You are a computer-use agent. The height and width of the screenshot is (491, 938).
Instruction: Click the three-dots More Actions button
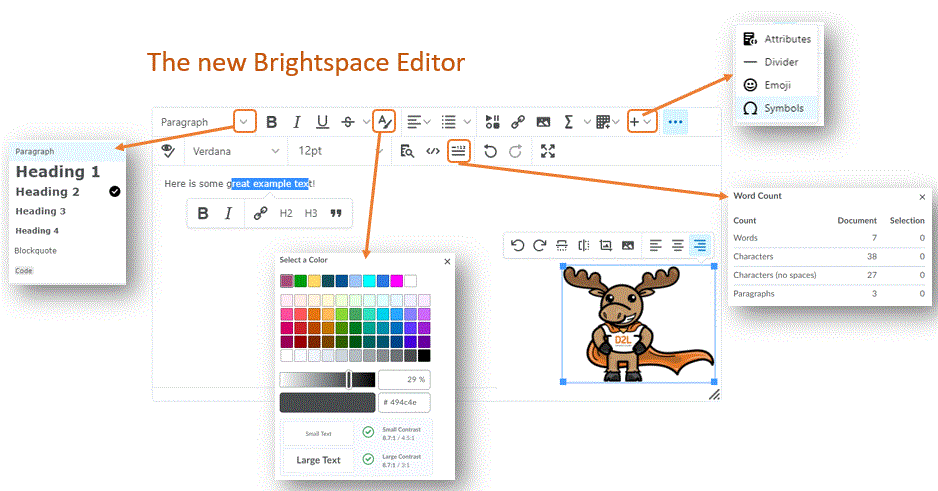coord(675,122)
